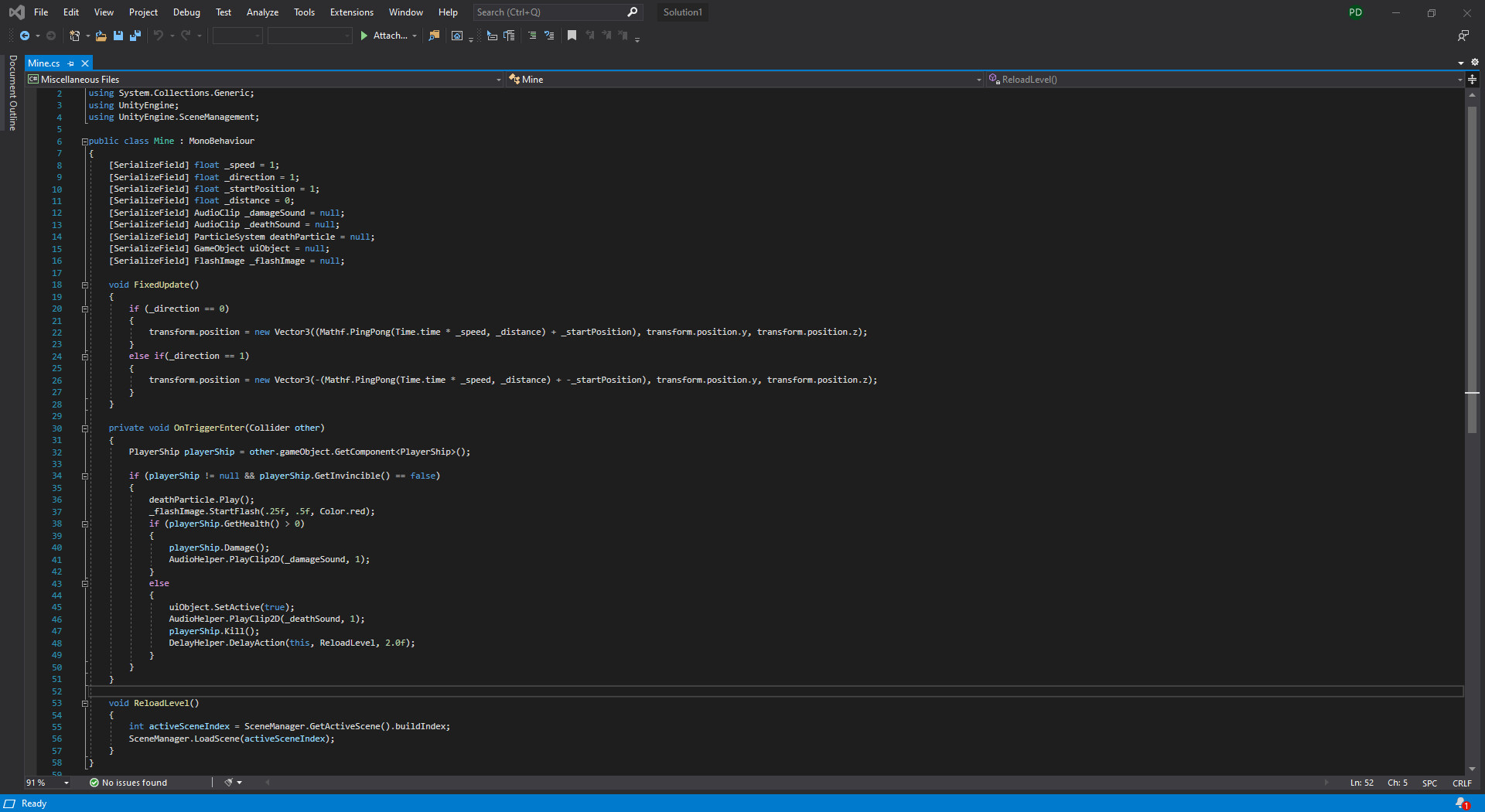
Task: Click the editor settings gear icon
Action: click(x=1474, y=63)
